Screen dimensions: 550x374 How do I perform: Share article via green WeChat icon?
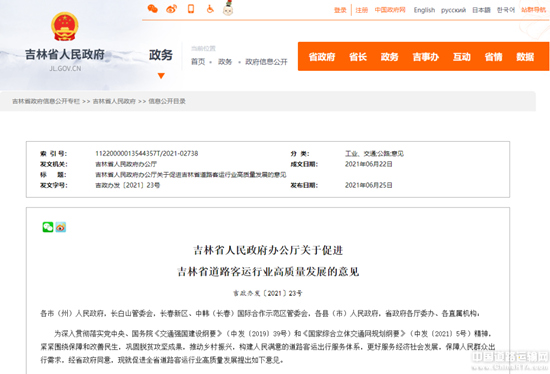[x=48, y=227]
